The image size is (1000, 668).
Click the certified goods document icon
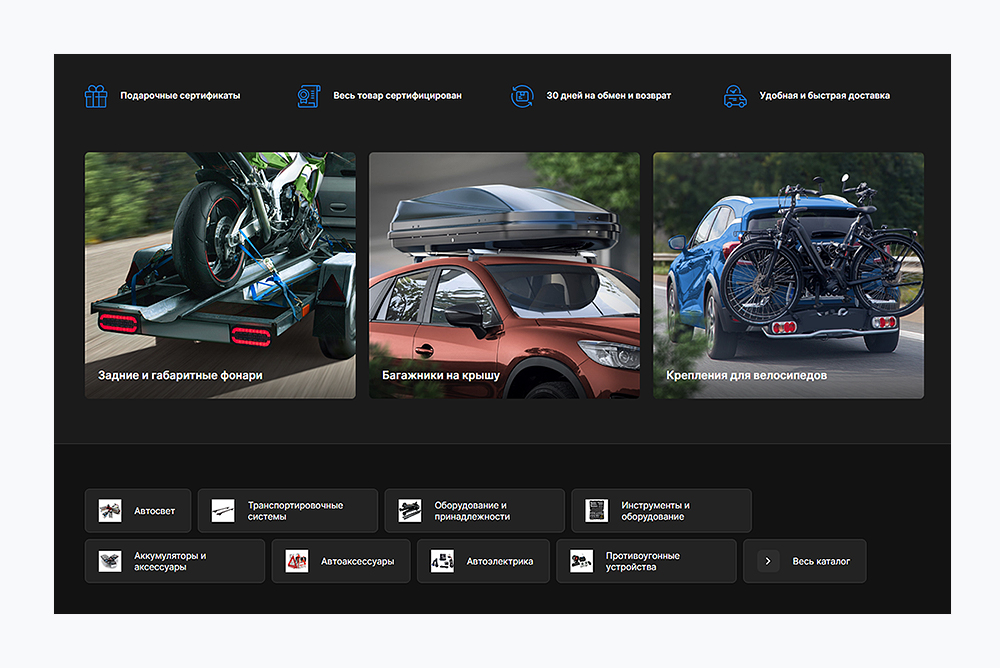point(309,96)
